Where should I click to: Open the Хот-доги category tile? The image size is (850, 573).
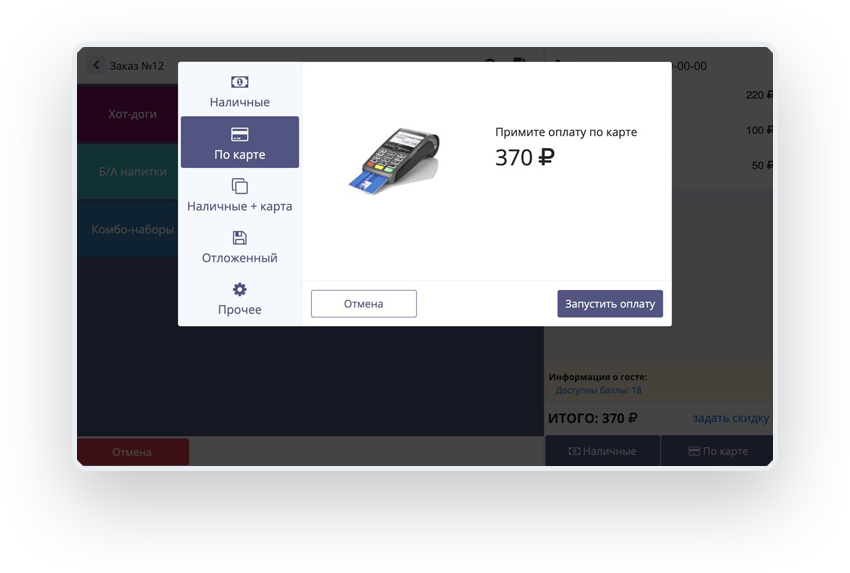coord(128,114)
